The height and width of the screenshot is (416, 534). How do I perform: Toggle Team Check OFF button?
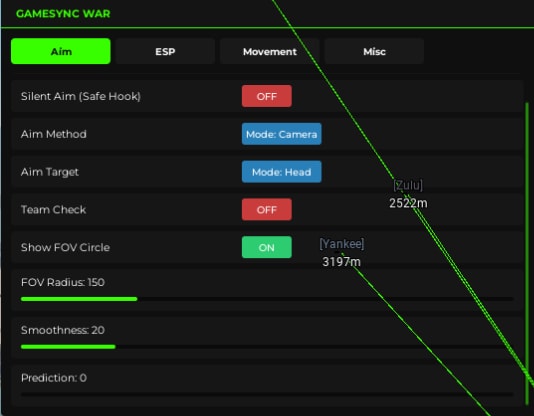267,210
